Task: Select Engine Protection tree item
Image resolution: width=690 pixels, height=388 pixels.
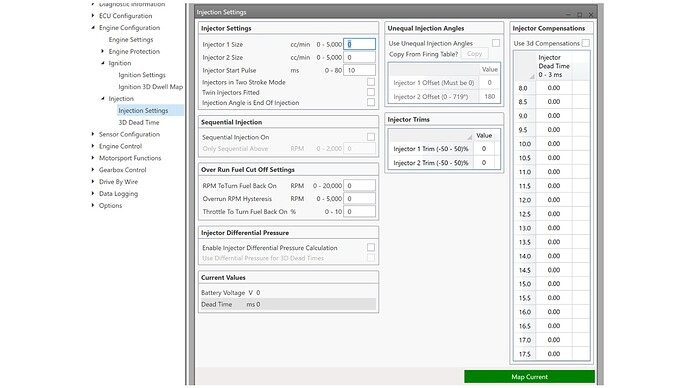Action: 134,51
